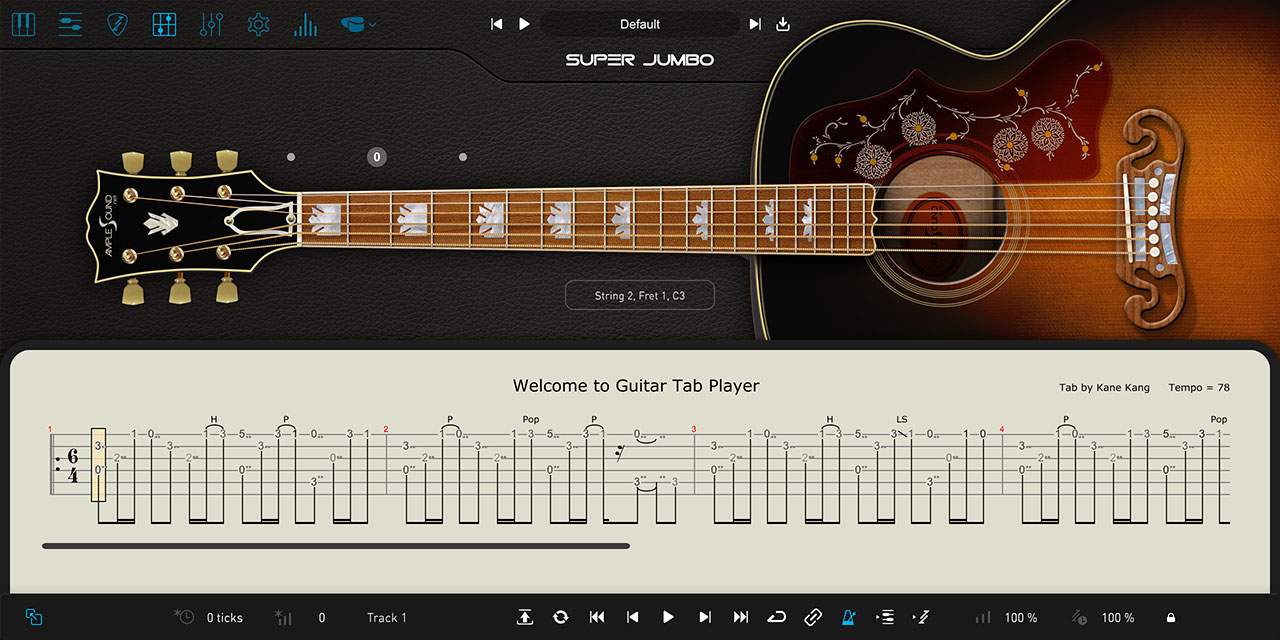
Task: Click the right 100 % speed value
Action: click(x=1118, y=618)
